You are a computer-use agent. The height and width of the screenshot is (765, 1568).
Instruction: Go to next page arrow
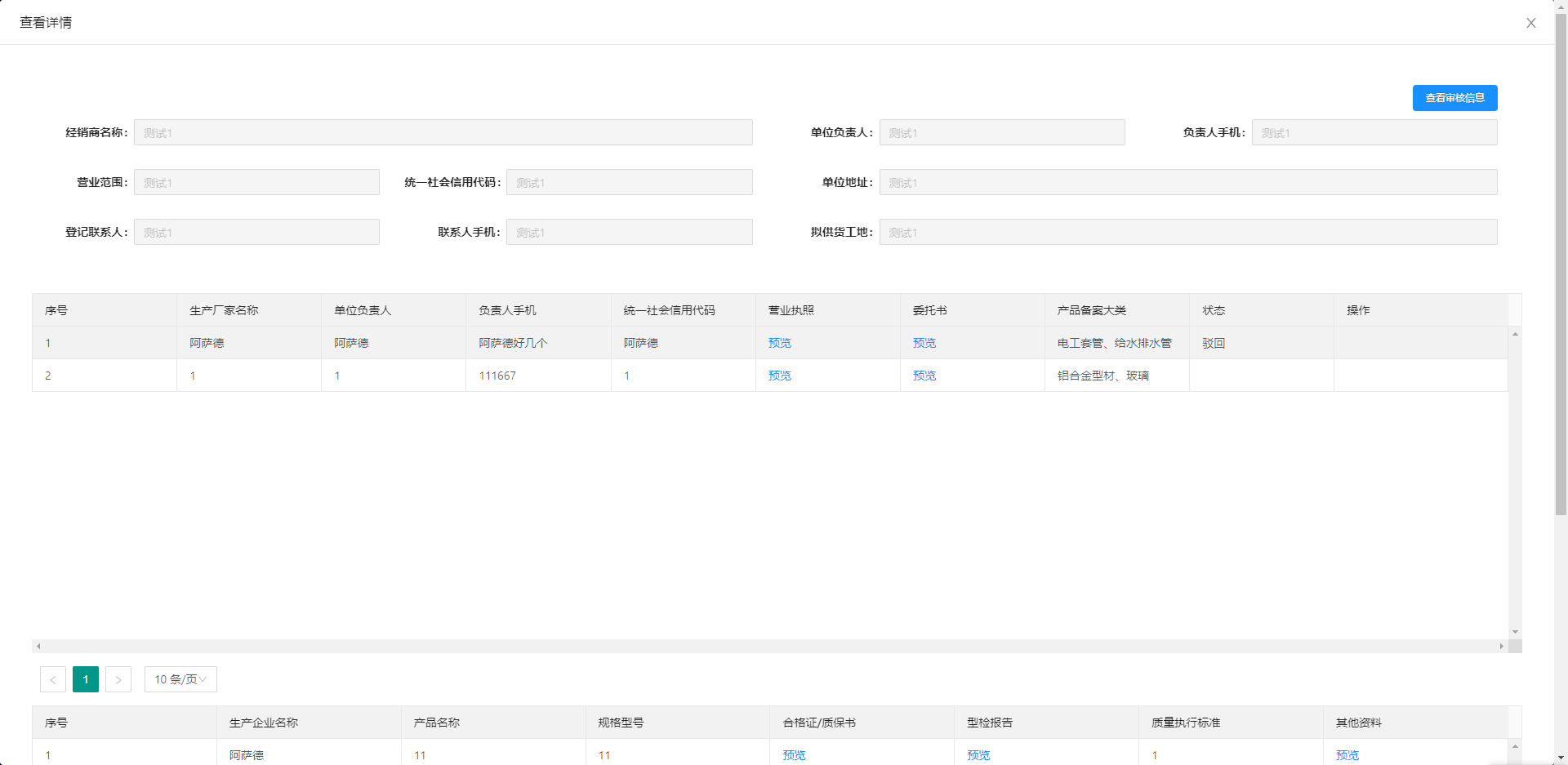118,679
